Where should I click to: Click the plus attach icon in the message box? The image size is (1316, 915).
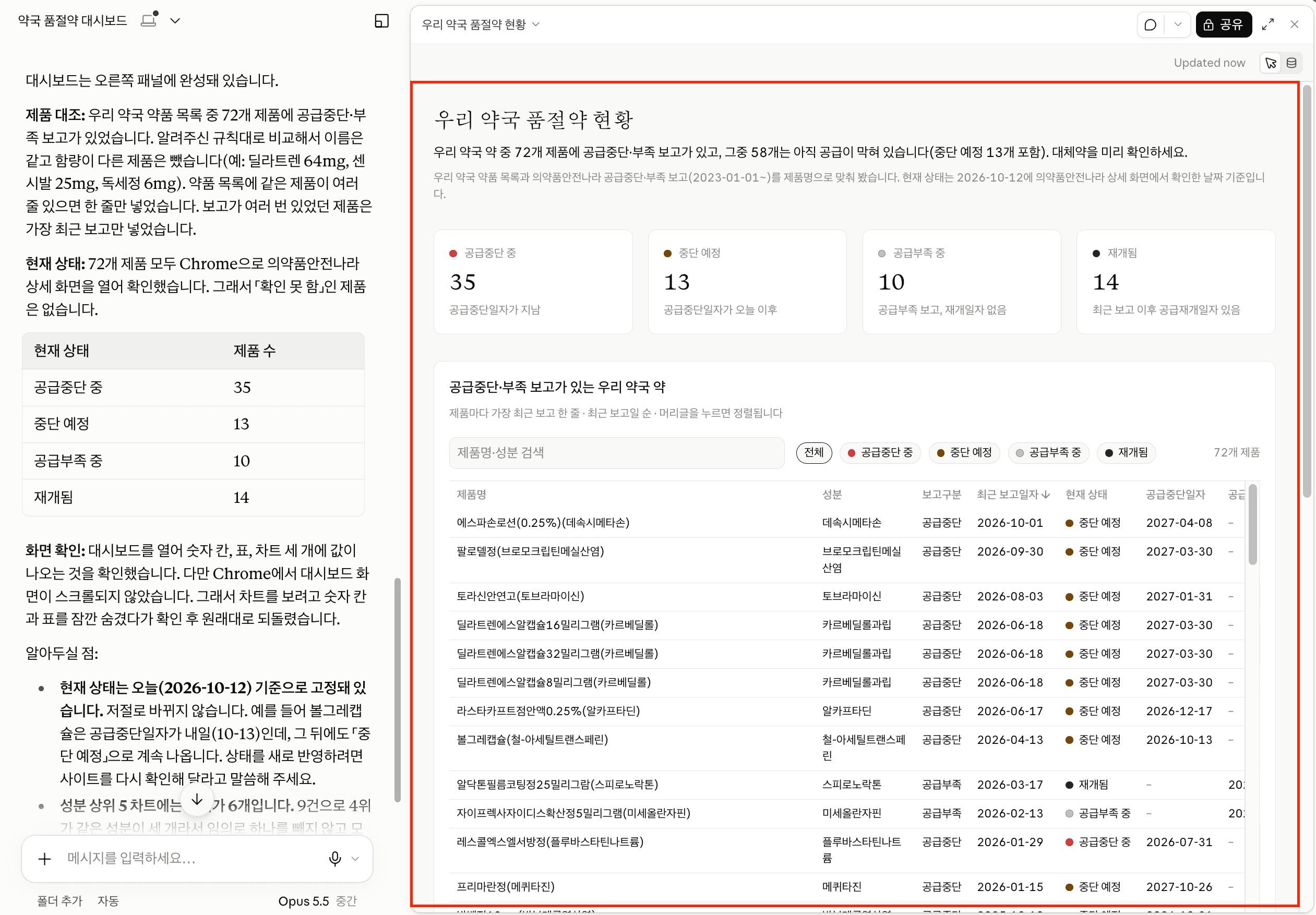[x=44, y=858]
